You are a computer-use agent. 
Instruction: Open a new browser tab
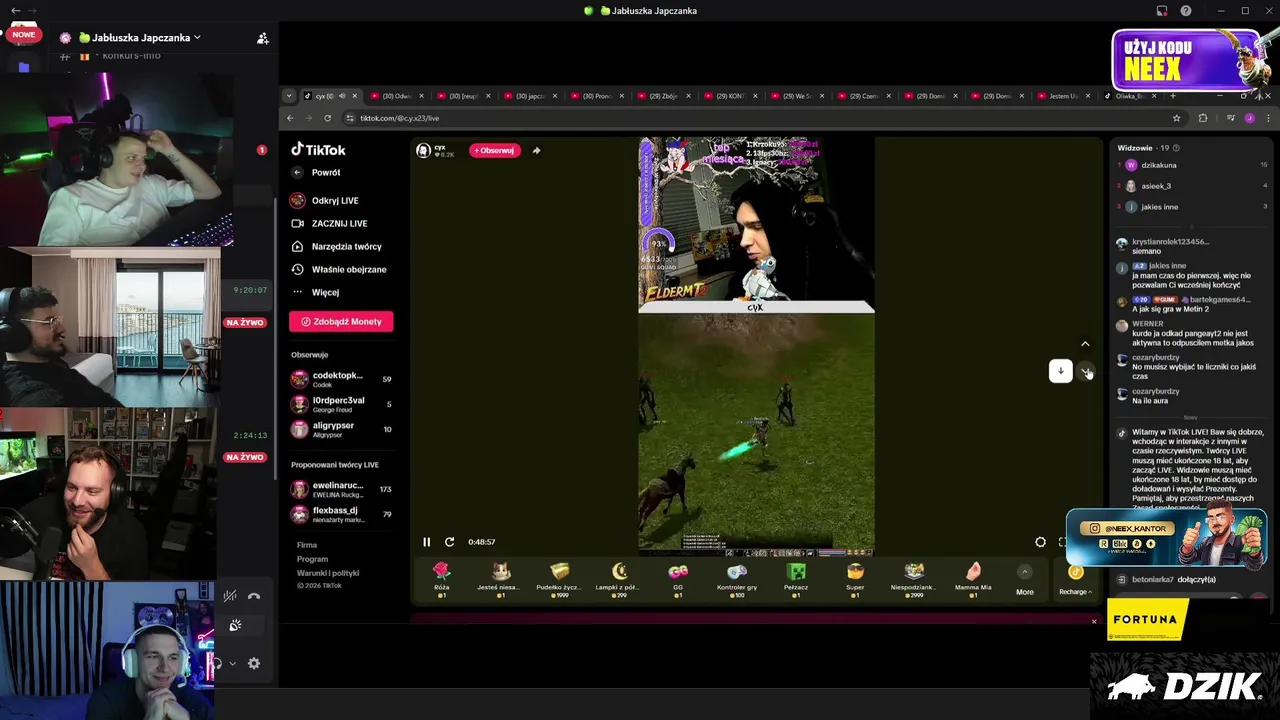[1173, 96]
